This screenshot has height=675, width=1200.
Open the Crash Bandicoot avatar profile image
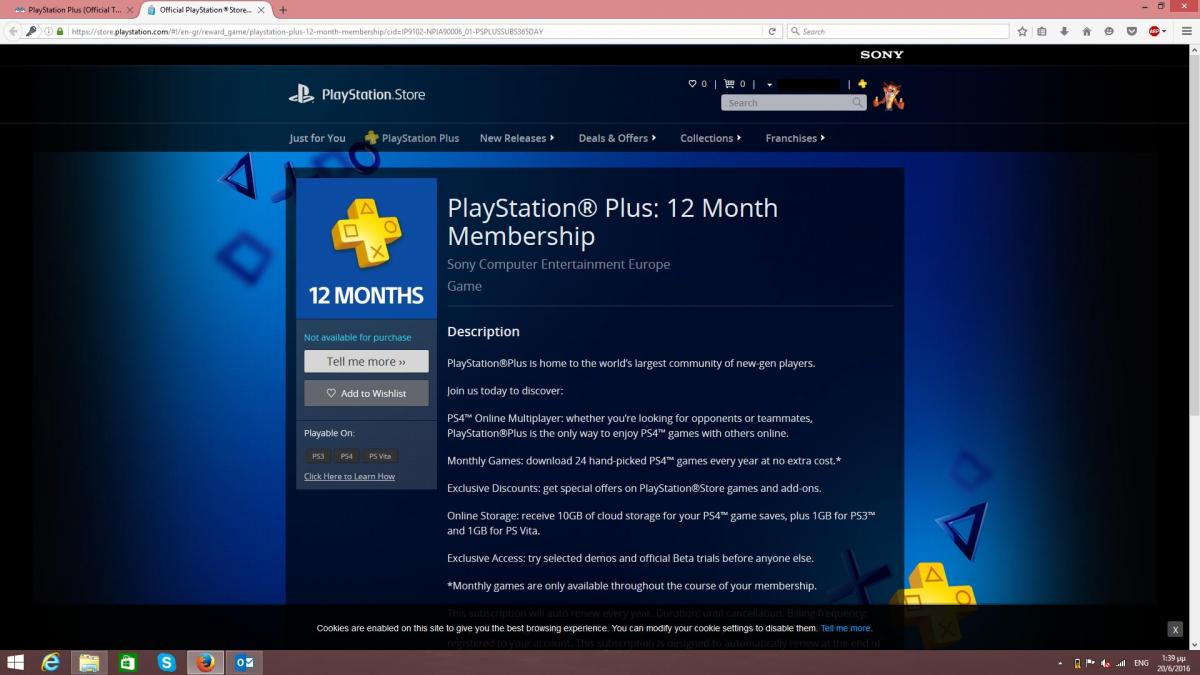pyautogui.click(x=888, y=96)
